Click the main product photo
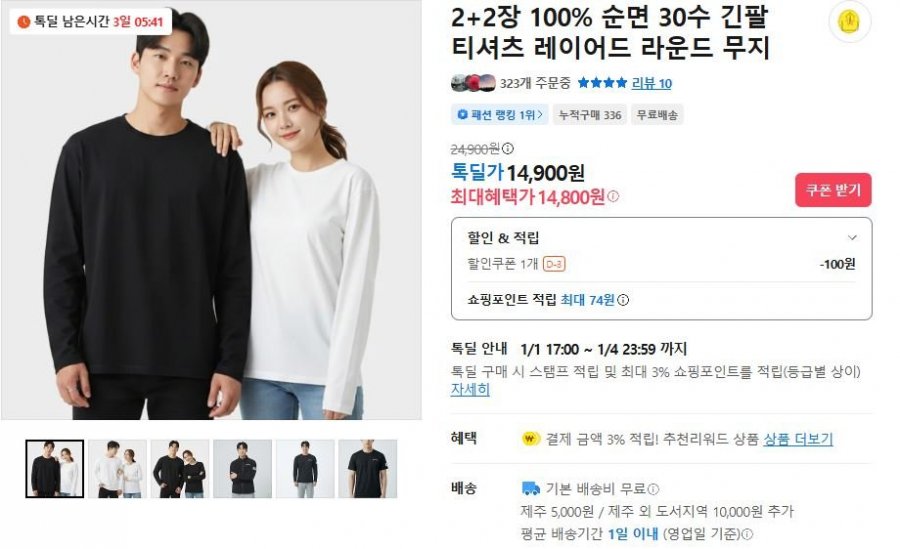900x549 pixels. [x=211, y=210]
